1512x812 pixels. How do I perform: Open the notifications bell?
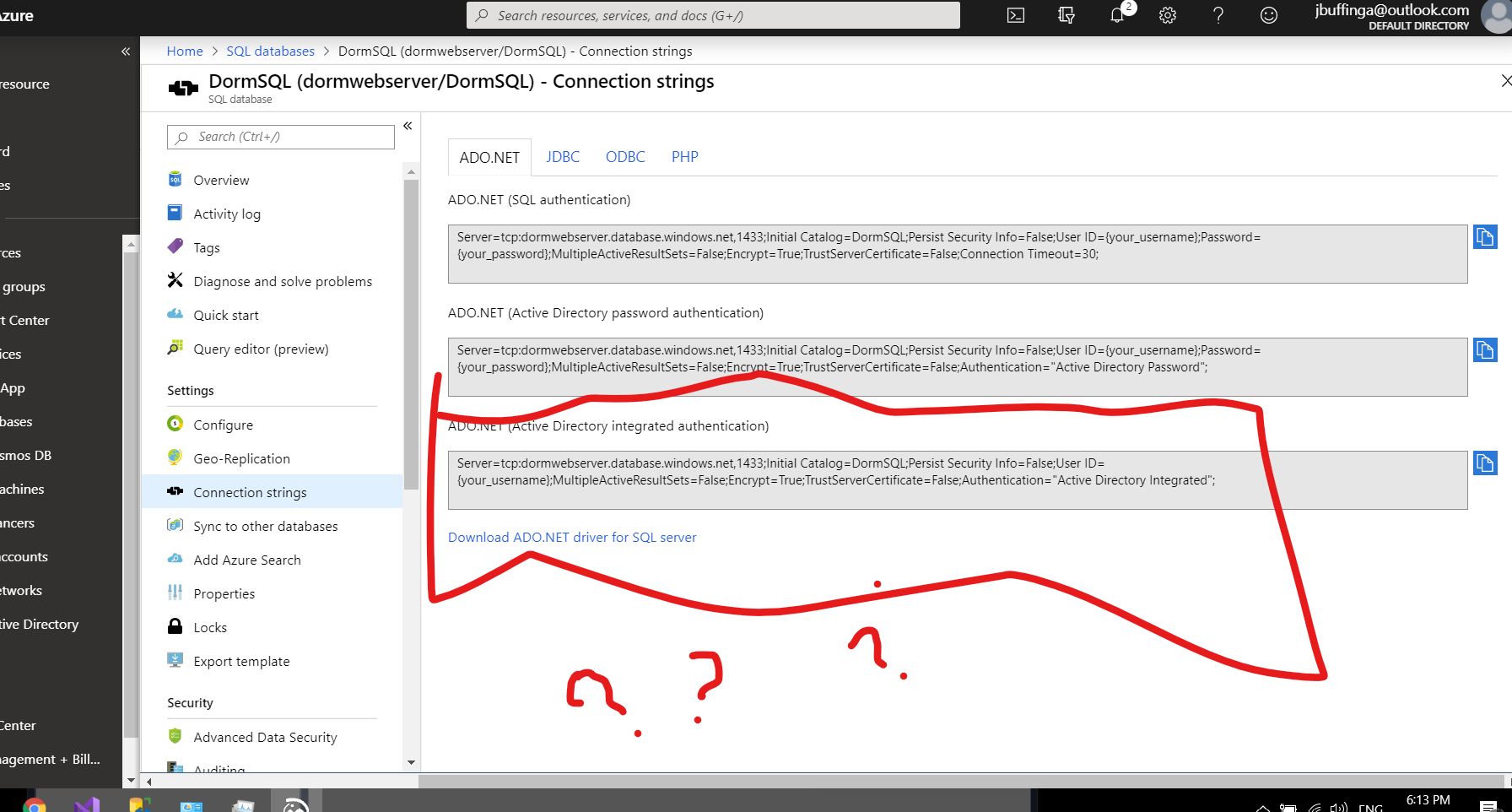coord(1118,15)
